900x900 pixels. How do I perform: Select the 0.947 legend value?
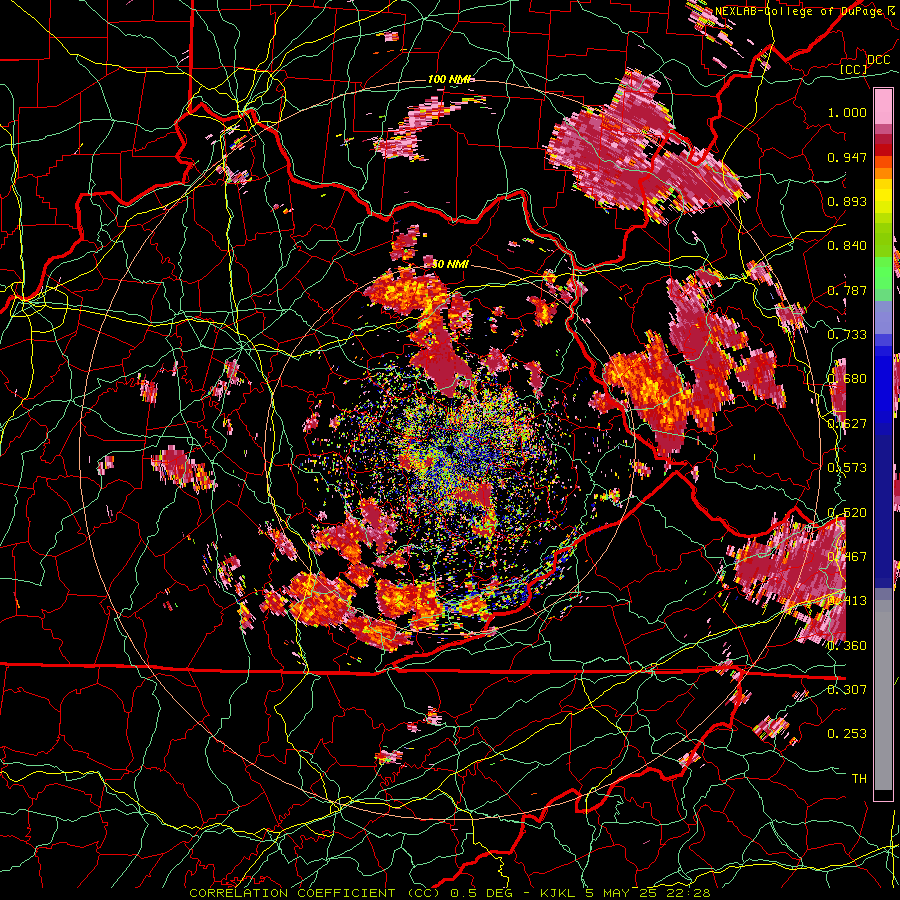(x=847, y=157)
